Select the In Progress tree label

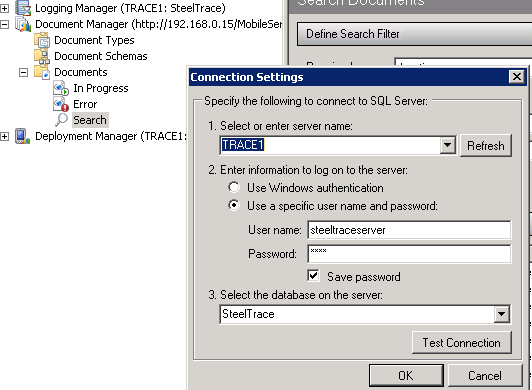point(101,88)
